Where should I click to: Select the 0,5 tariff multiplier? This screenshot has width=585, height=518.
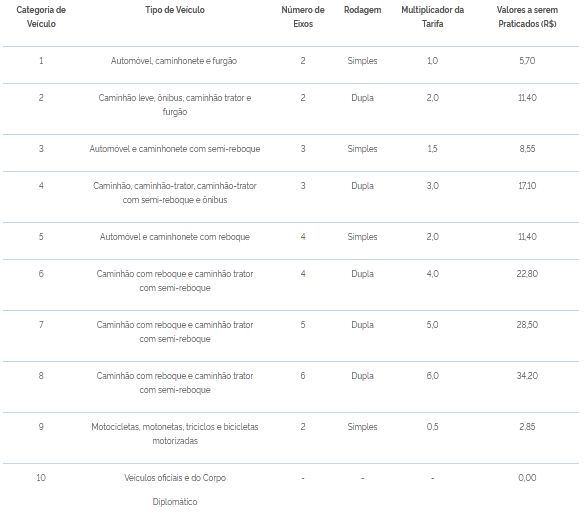pos(432,427)
